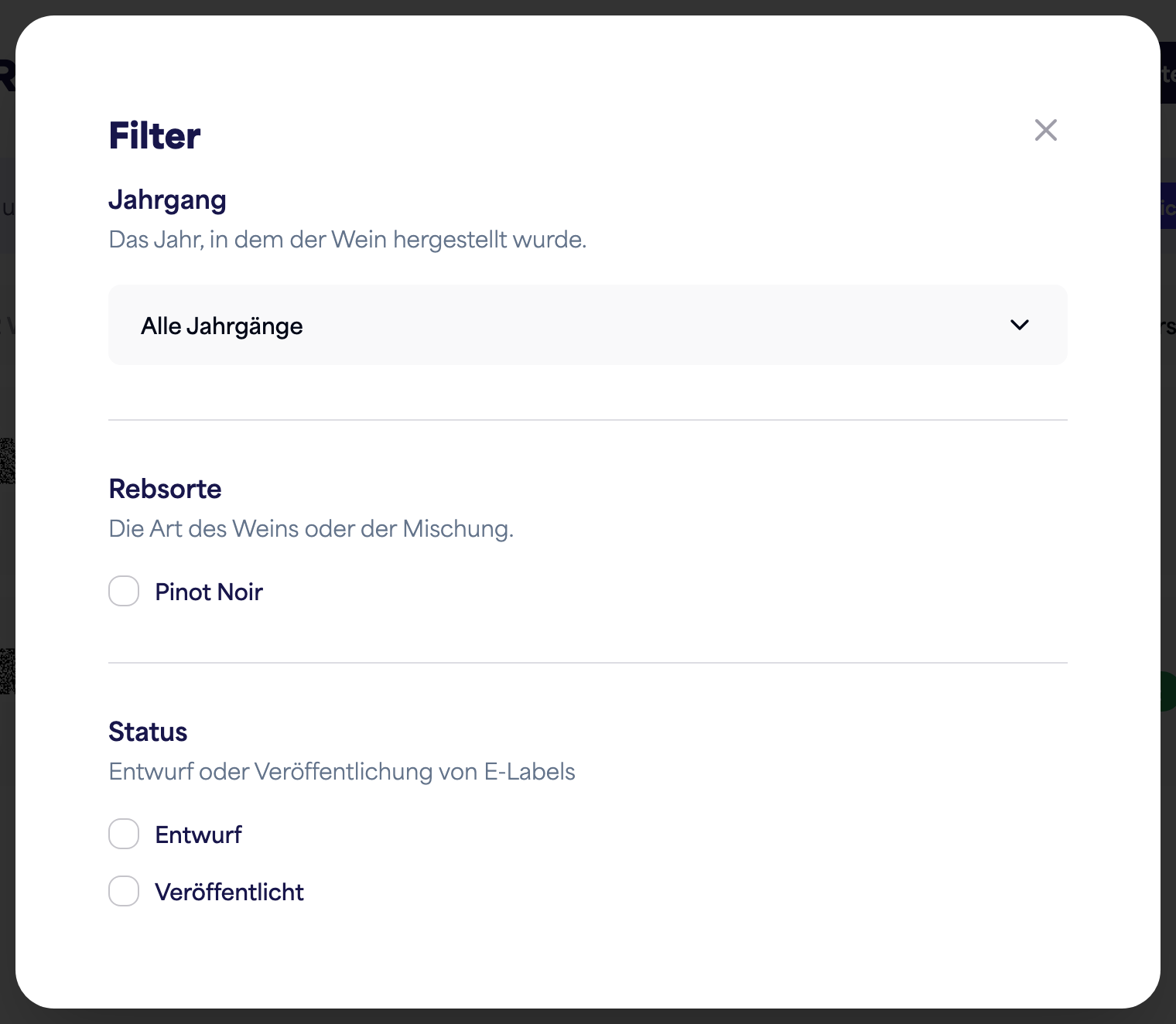Close the Filter dialog with X icon
1176x1024 pixels.
(1046, 130)
